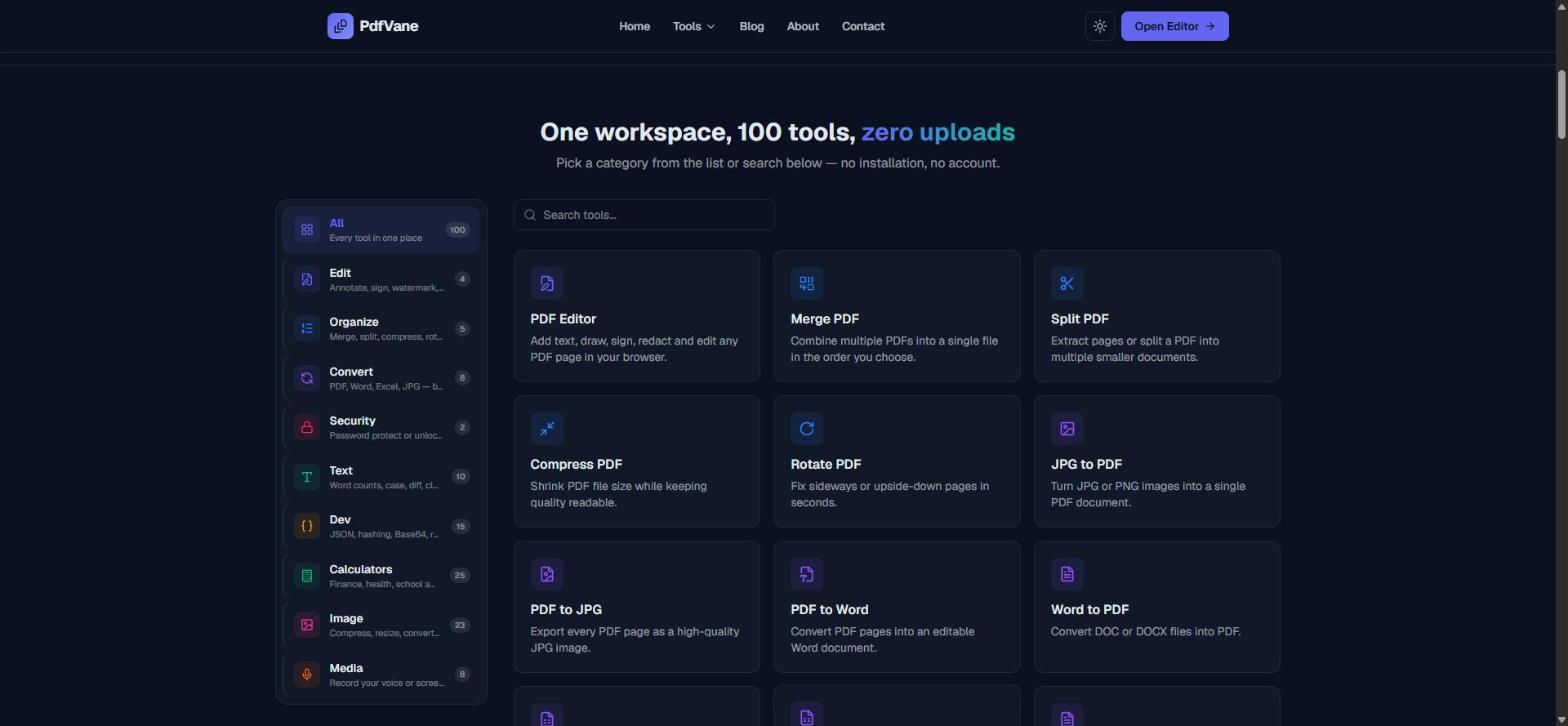
Task: Open the JPG to PDF tool title
Action: click(1086, 464)
